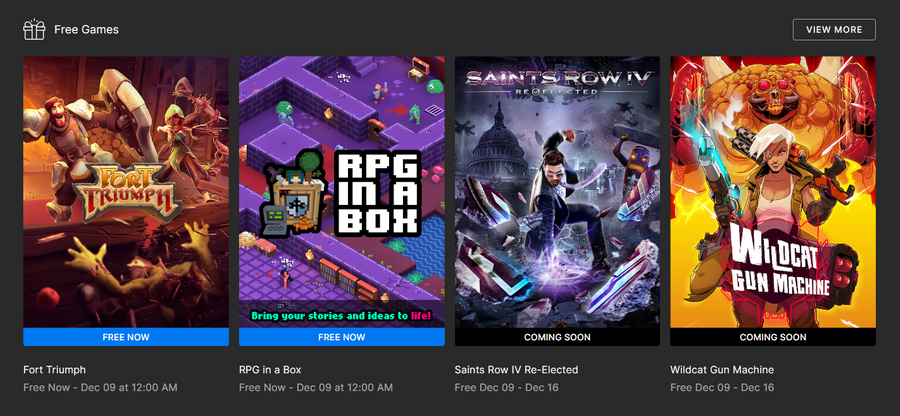Click Fort Triumph free-until date text
Image resolution: width=900 pixels, height=416 pixels.
100,387
